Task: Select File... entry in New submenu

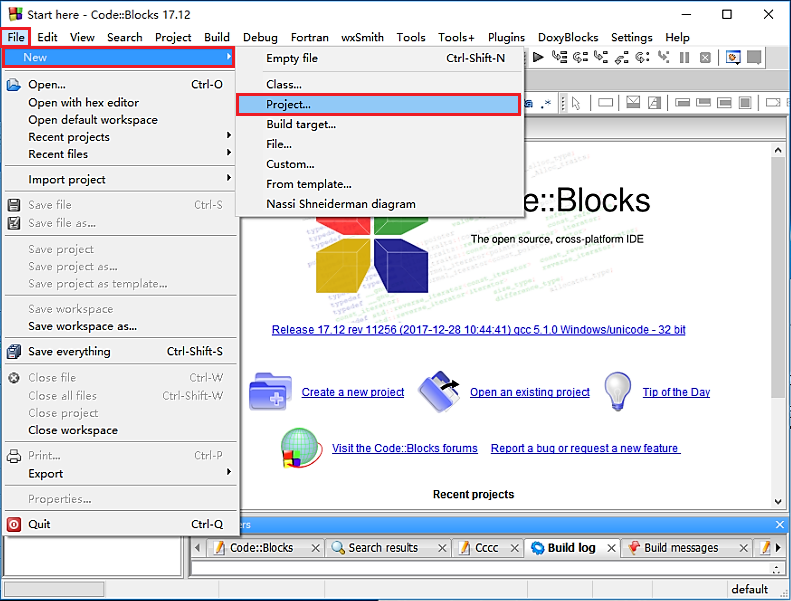Action: click(x=380, y=144)
